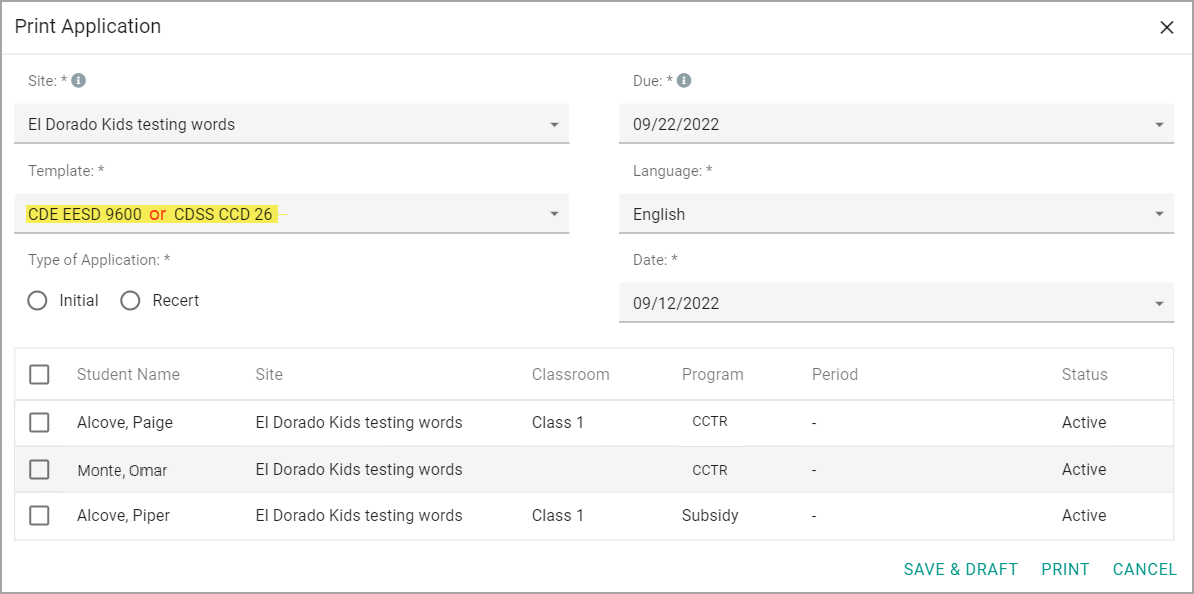Expand the Template dropdown
Viewport: 1194px width, 594px height.
coord(292,214)
